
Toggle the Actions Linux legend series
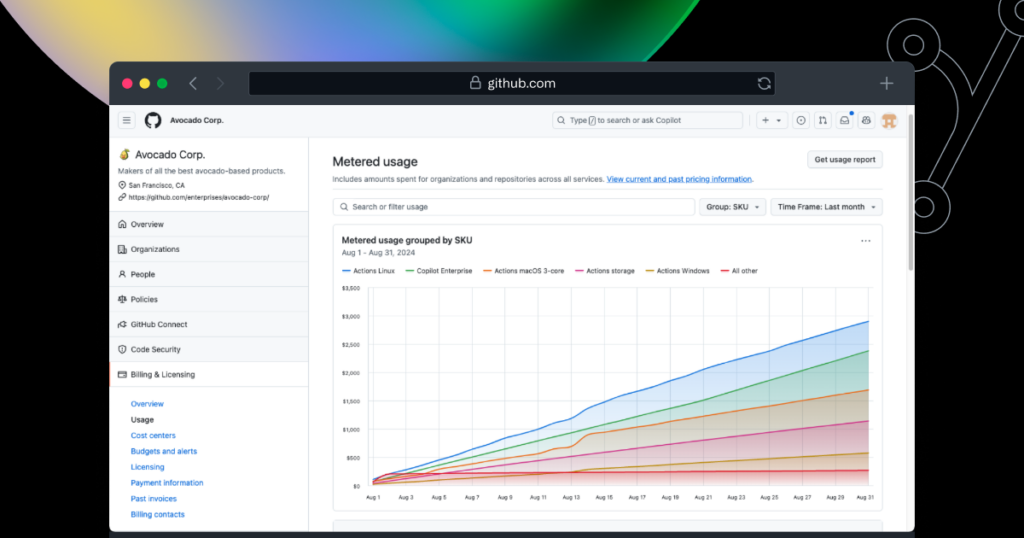(368, 271)
